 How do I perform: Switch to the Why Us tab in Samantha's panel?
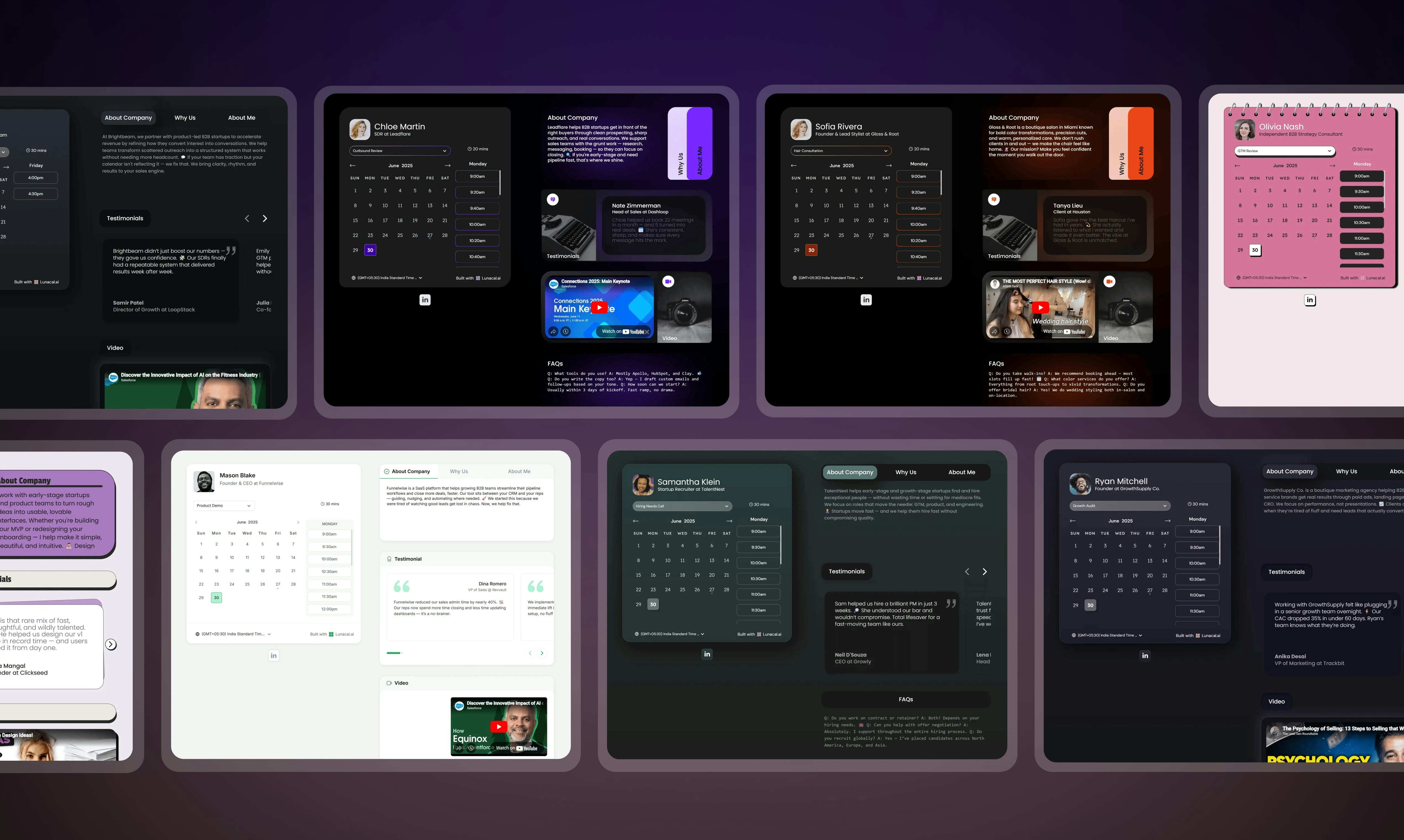(905, 472)
